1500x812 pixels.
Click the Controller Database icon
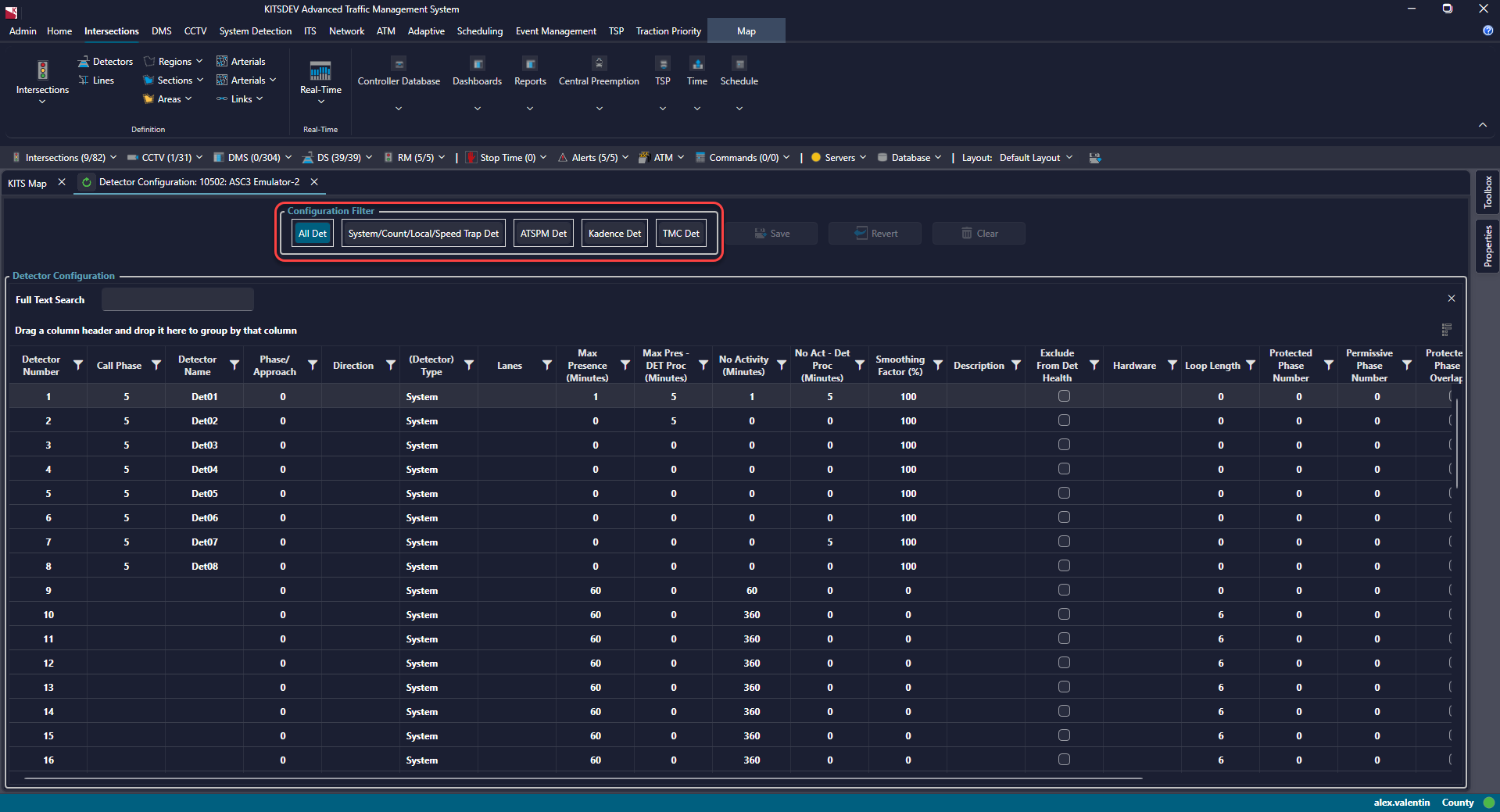pos(399,64)
